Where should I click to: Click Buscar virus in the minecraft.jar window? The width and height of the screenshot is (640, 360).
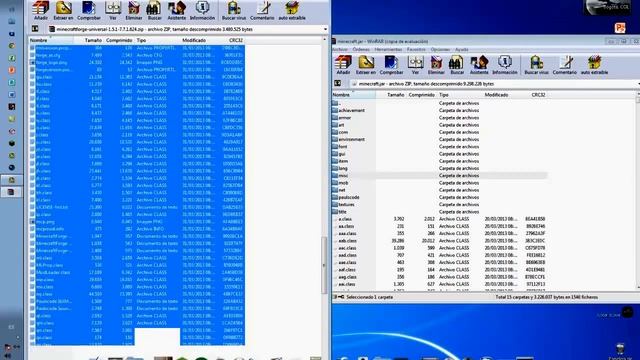point(536,65)
